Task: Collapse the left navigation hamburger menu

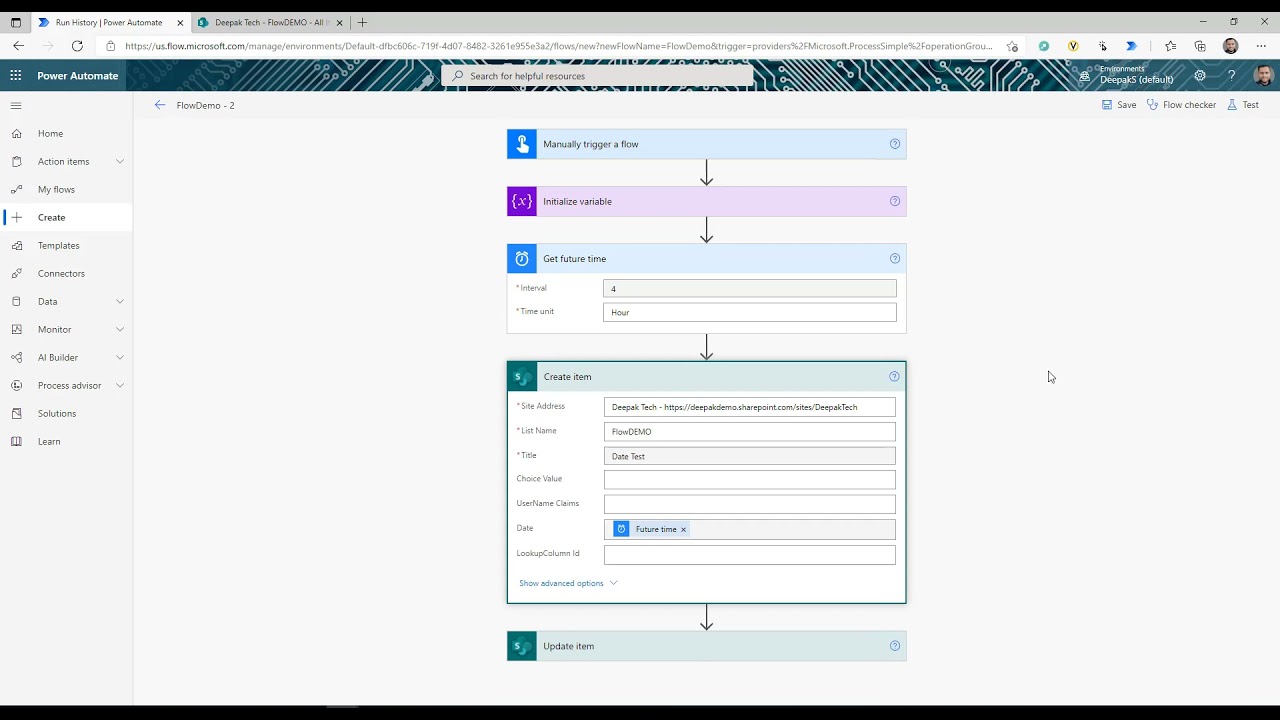Action: pos(16,105)
